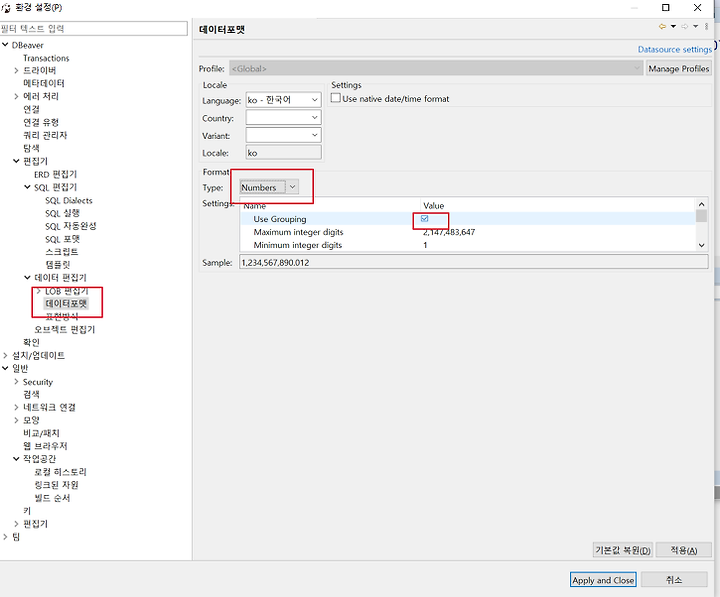Select 오브젝트 편집기 in the tree
720x597 pixels.
(64, 329)
